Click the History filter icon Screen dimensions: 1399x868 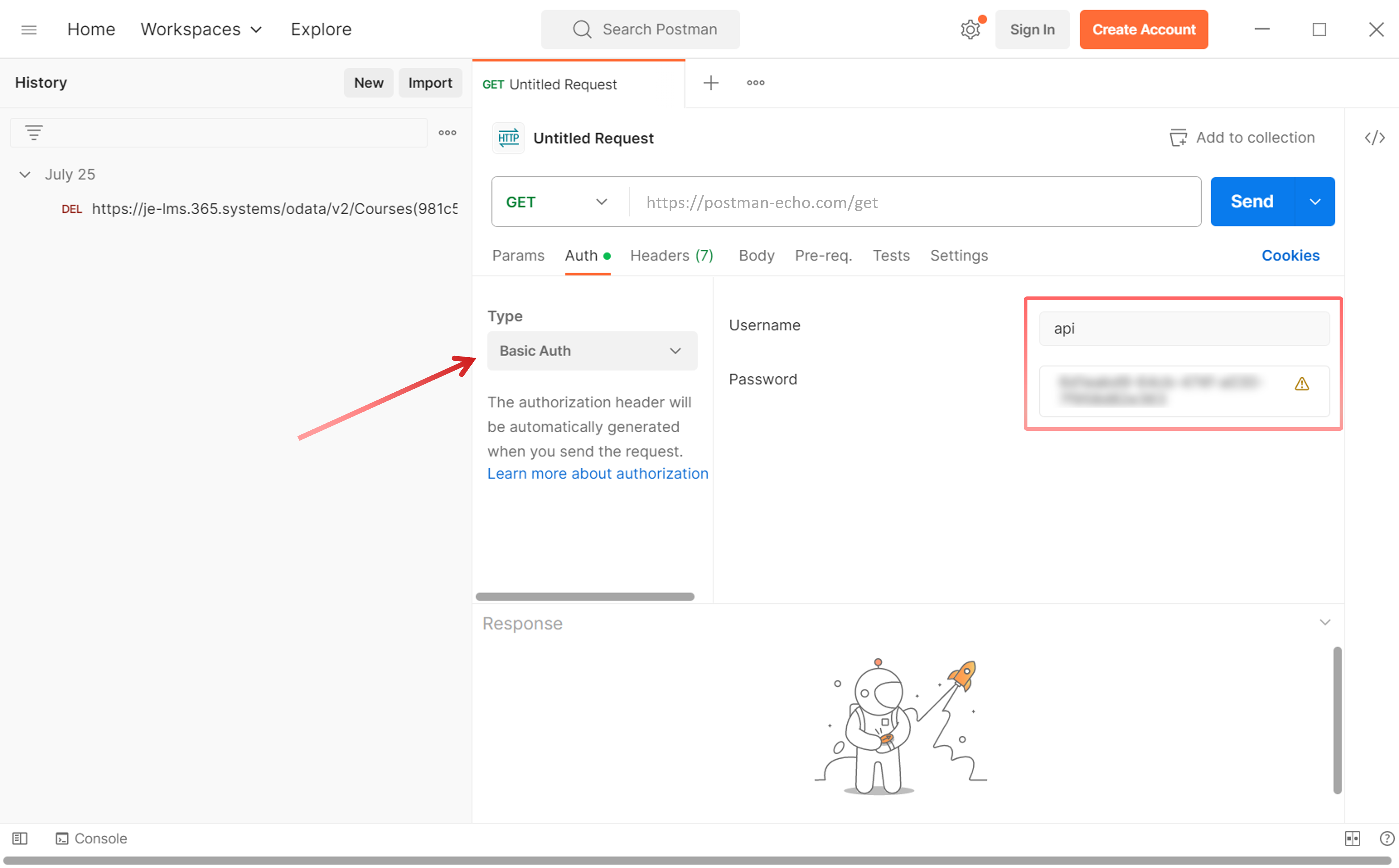pyautogui.click(x=34, y=132)
